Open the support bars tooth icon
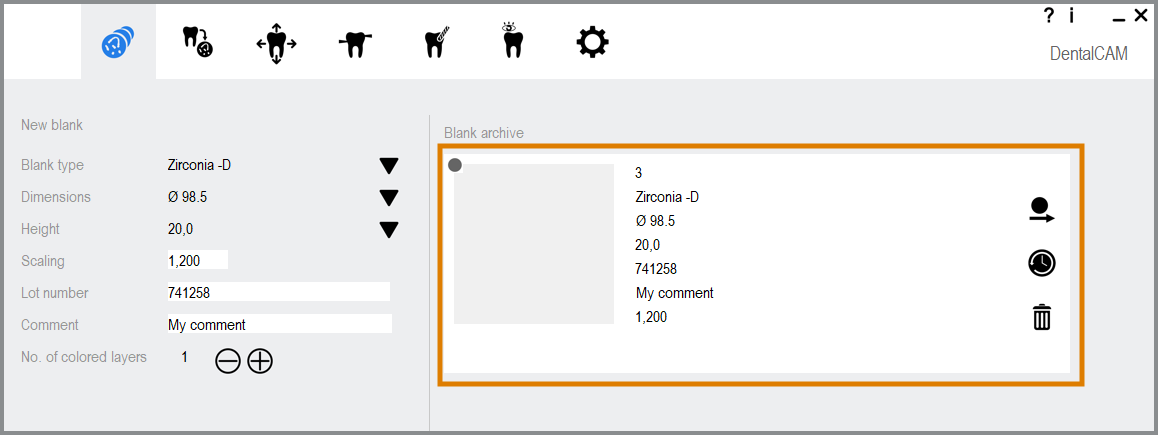This screenshot has width=1158, height=435. (x=355, y=44)
